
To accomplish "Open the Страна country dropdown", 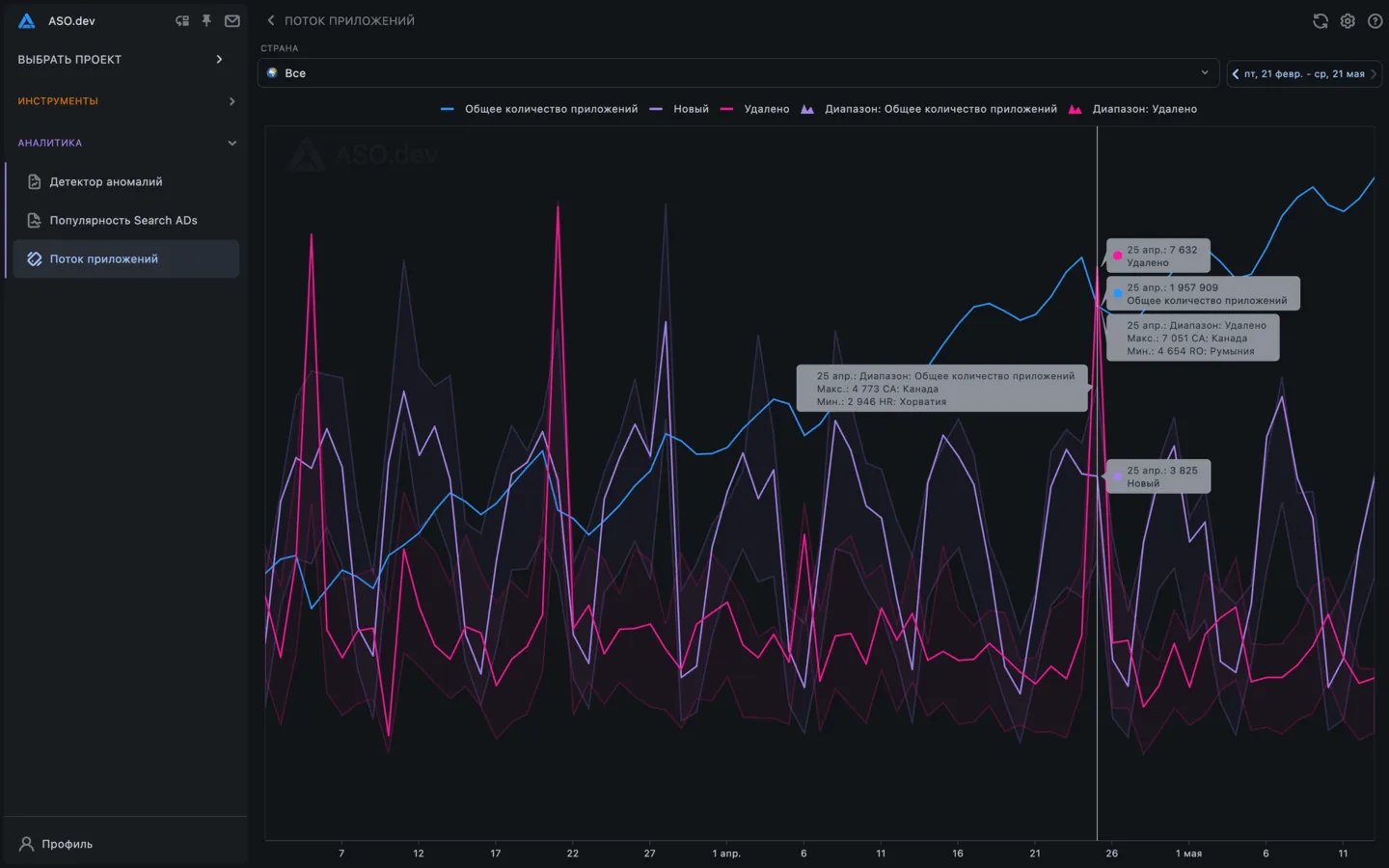I will click(738, 73).
